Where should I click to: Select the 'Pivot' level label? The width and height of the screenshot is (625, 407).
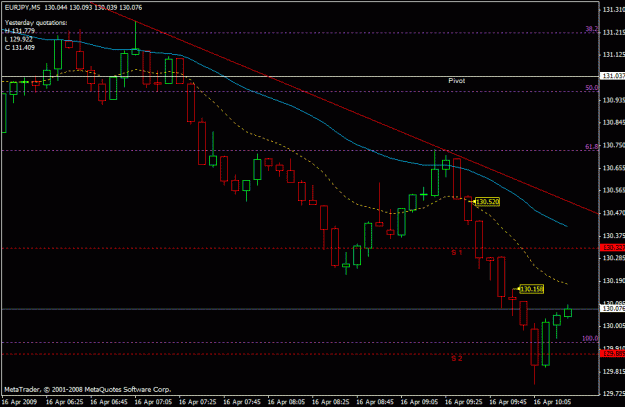(456, 81)
